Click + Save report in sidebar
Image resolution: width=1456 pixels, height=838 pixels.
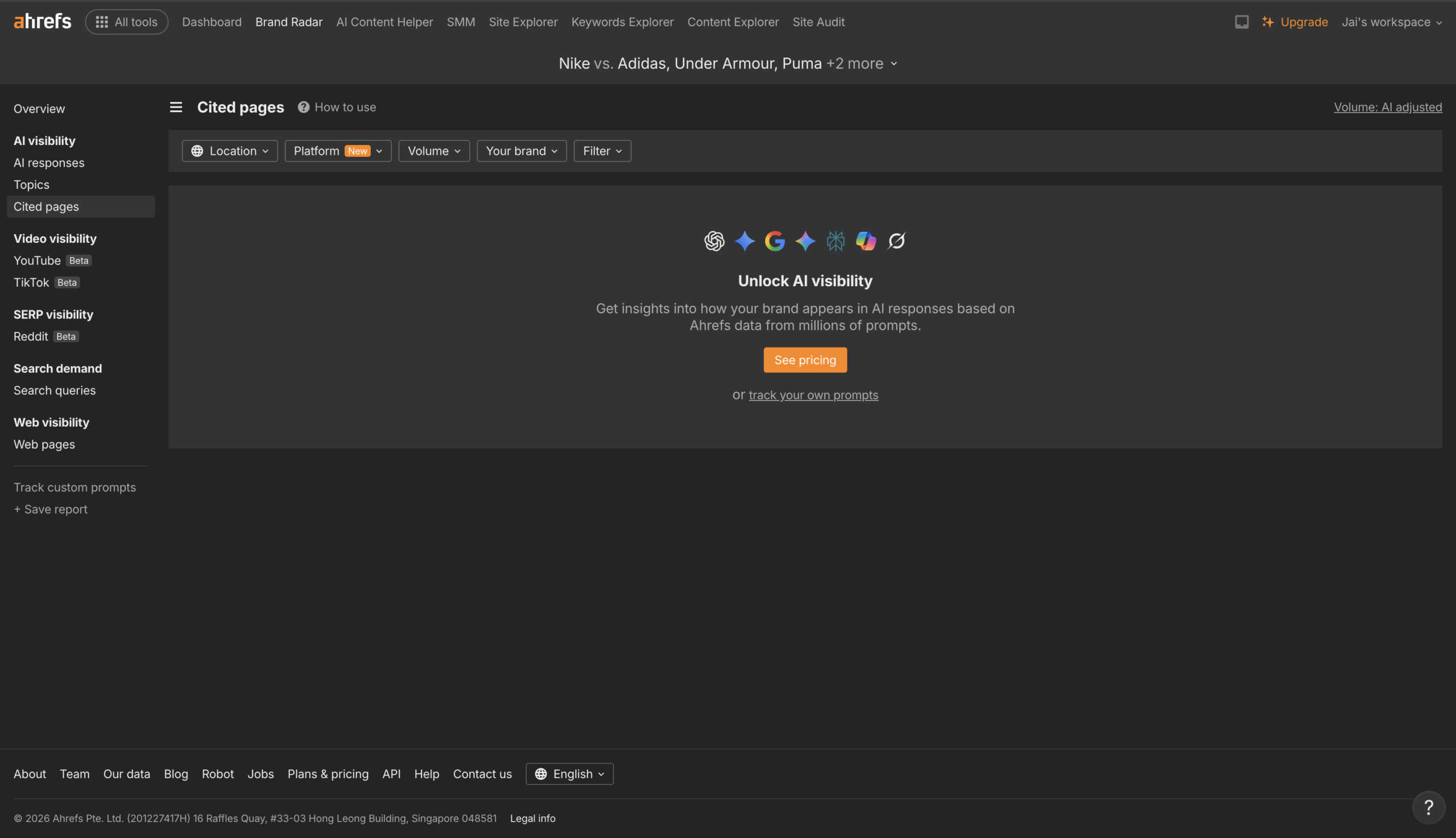pyautogui.click(x=51, y=509)
